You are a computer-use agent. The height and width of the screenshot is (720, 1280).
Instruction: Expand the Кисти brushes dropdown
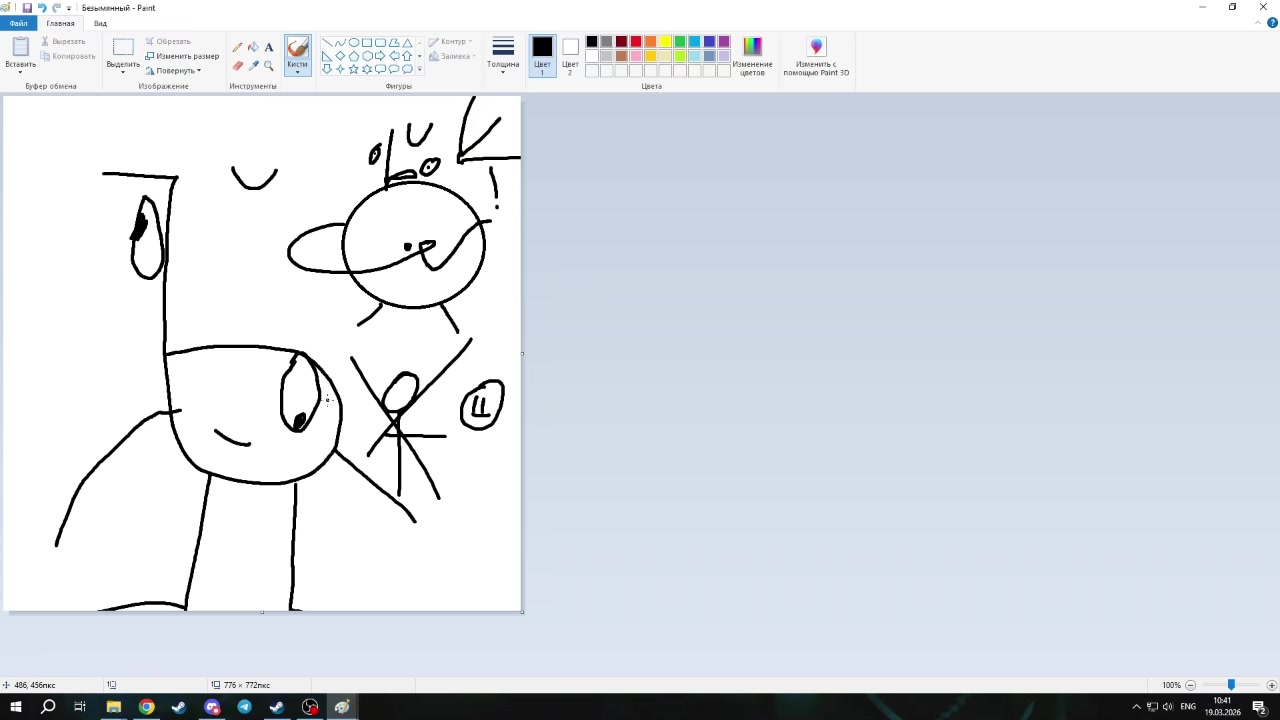tap(297, 70)
